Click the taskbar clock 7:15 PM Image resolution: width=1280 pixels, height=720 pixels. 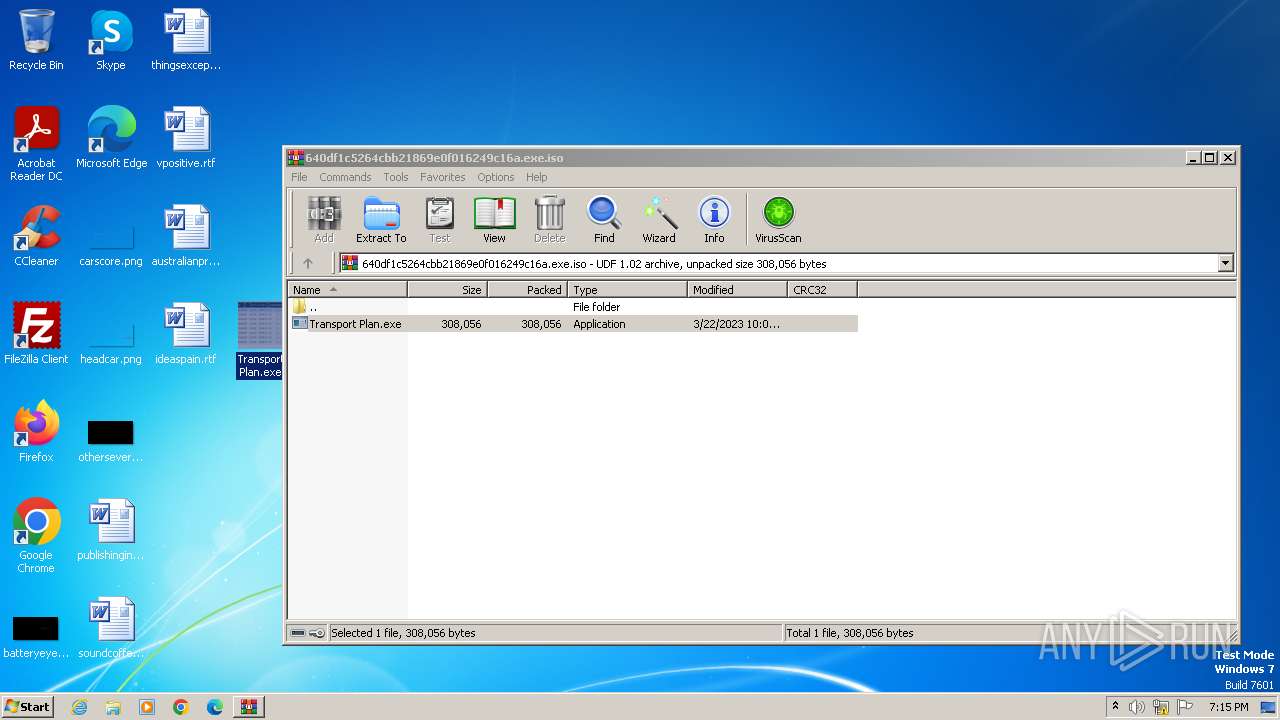coord(1228,707)
